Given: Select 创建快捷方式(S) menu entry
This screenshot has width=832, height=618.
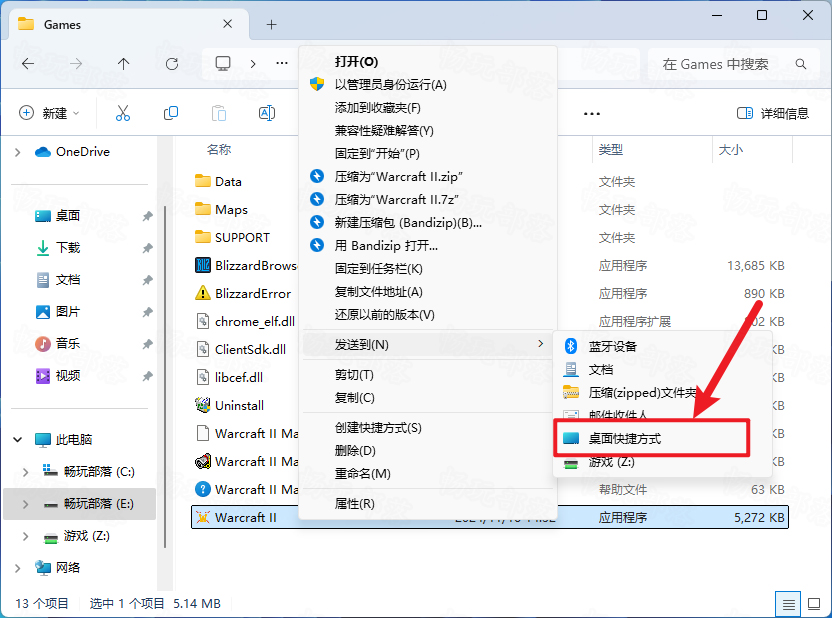Looking at the screenshot, I should click(428, 428).
